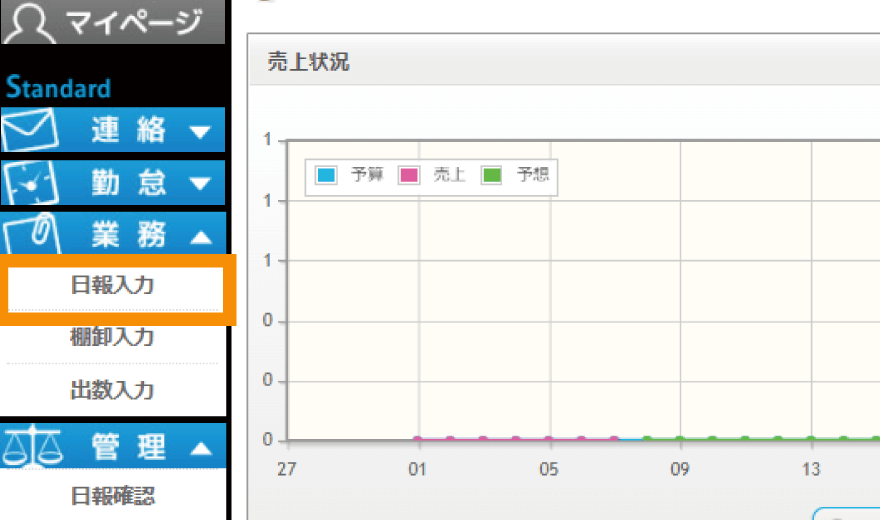Screen dimensions: 880x520
Task: Click the user silhouette icon beside マイページ
Action: pos(32,21)
